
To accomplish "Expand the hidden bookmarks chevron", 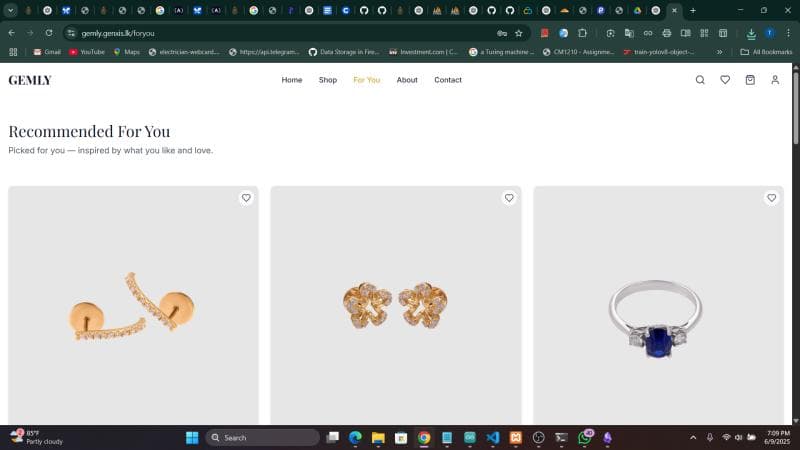I will [719, 52].
